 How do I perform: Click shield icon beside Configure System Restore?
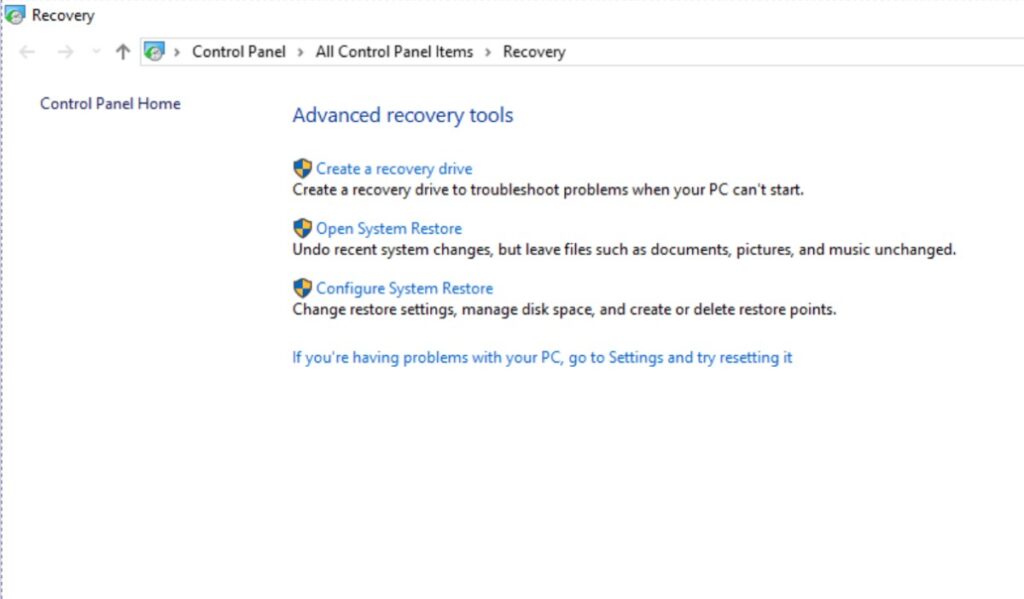pos(302,288)
